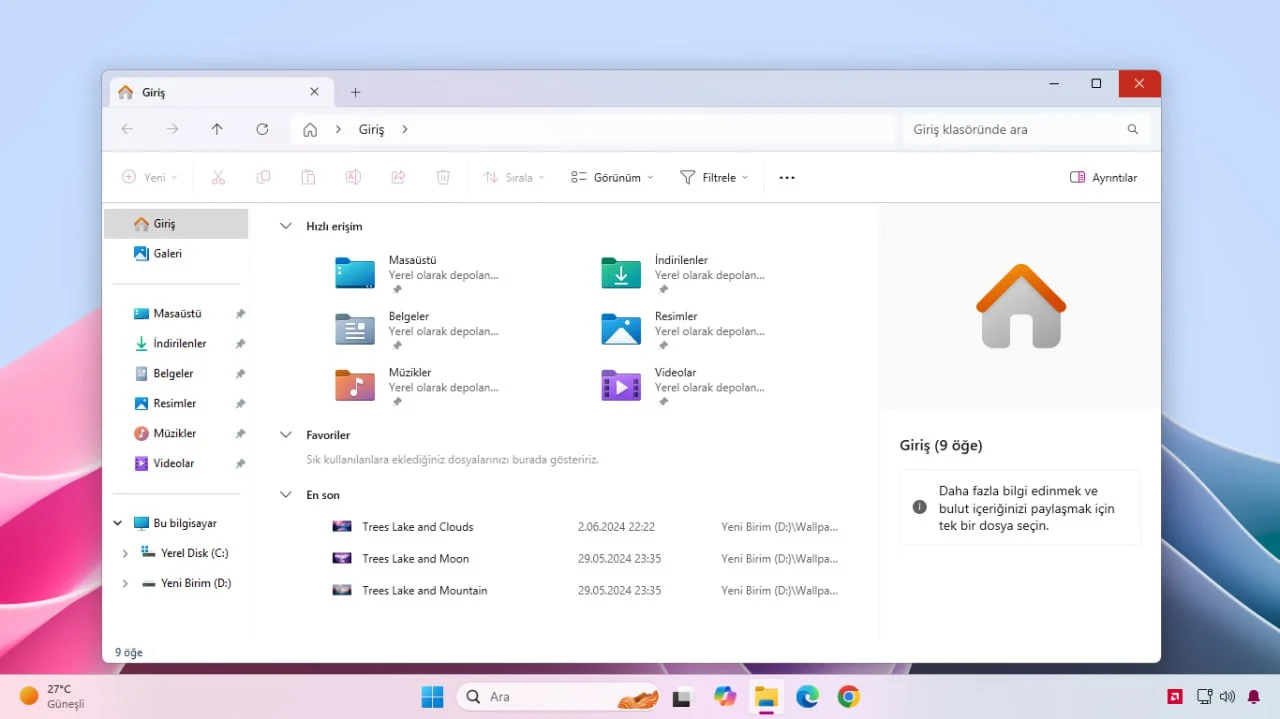Launch Microsoft Edge from taskbar
The width and height of the screenshot is (1280, 719).
tap(807, 697)
